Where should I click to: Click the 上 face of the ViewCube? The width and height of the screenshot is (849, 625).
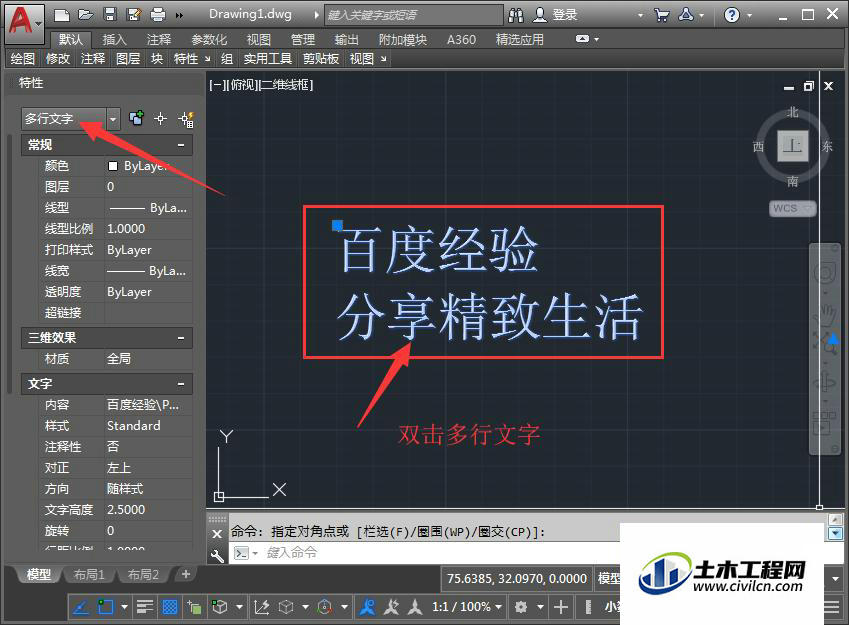793,145
